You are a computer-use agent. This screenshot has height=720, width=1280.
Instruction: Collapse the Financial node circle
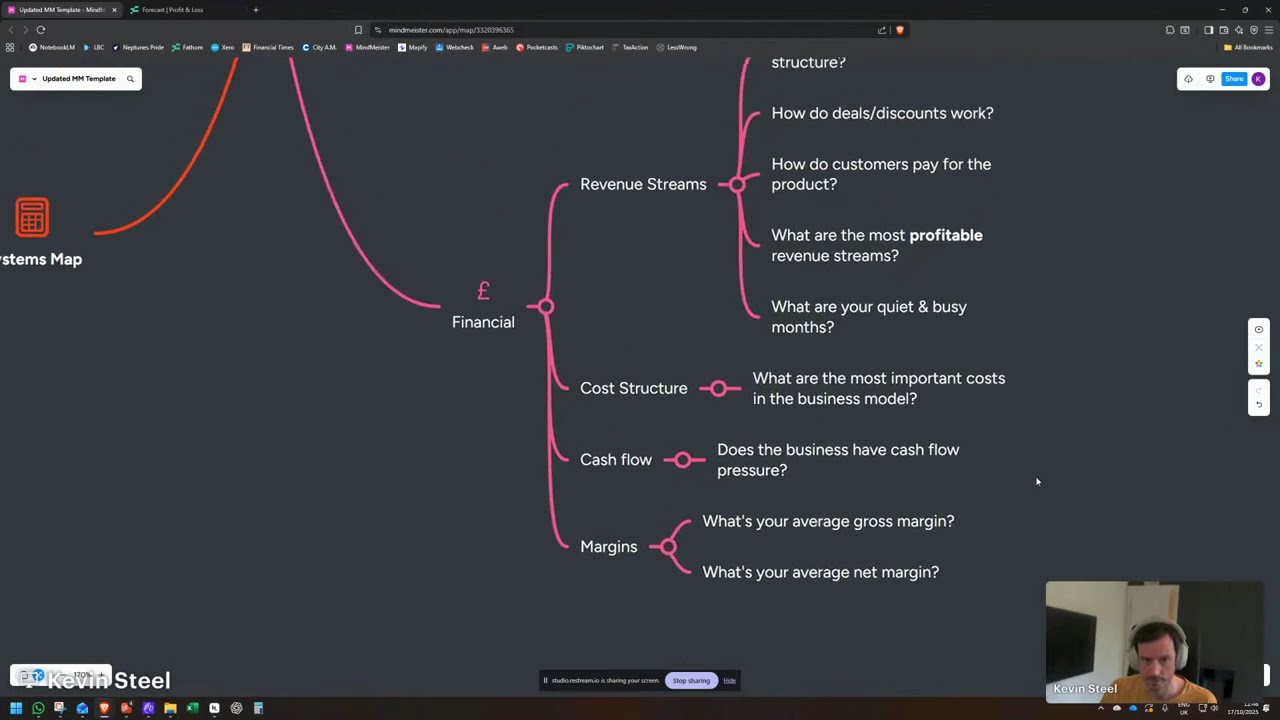click(545, 306)
